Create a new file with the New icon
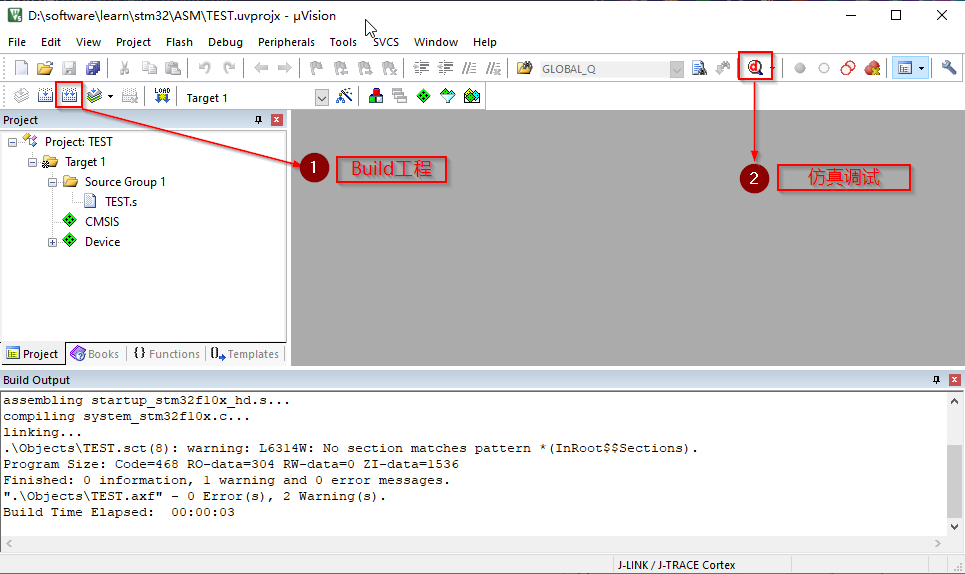Screen dimensions: 965x574 point(21,68)
